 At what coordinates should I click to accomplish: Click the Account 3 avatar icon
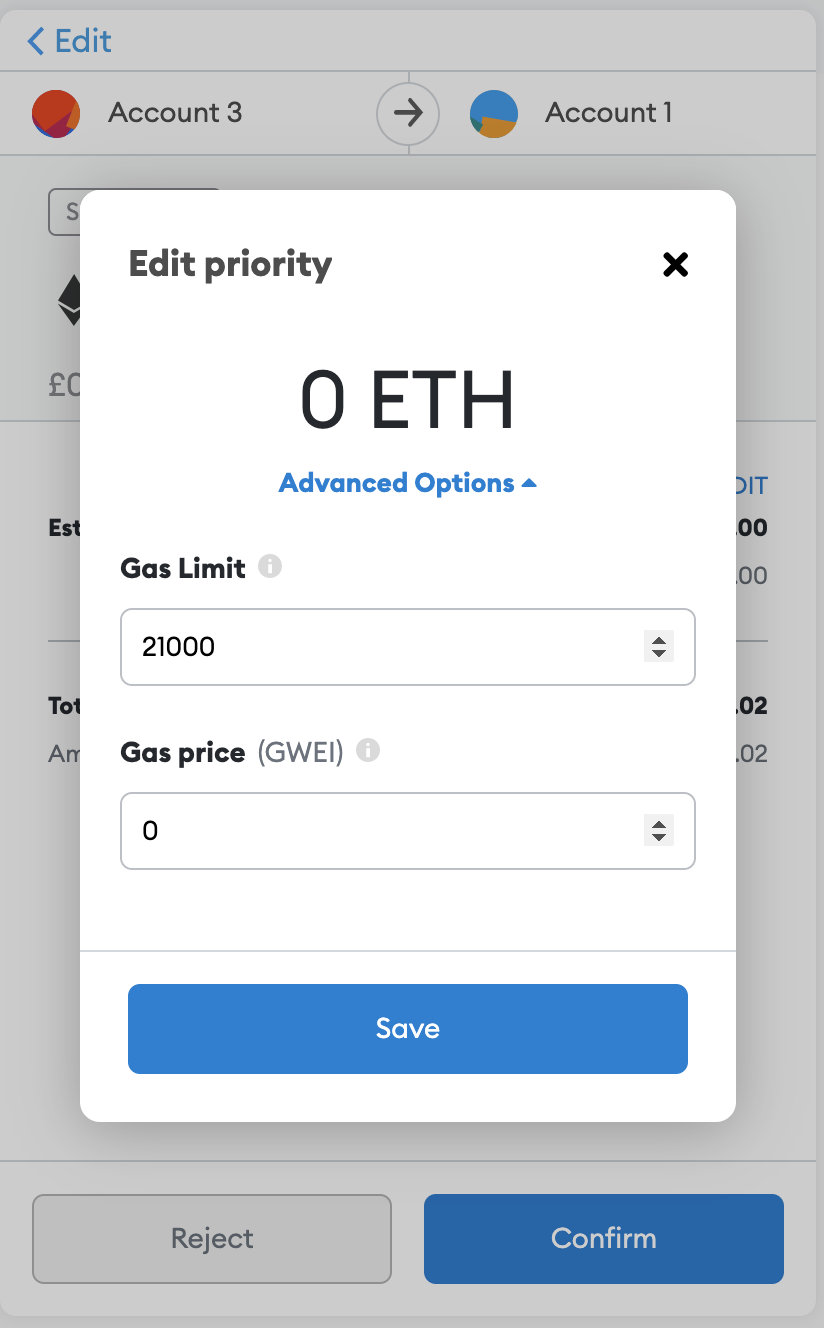[x=56, y=113]
